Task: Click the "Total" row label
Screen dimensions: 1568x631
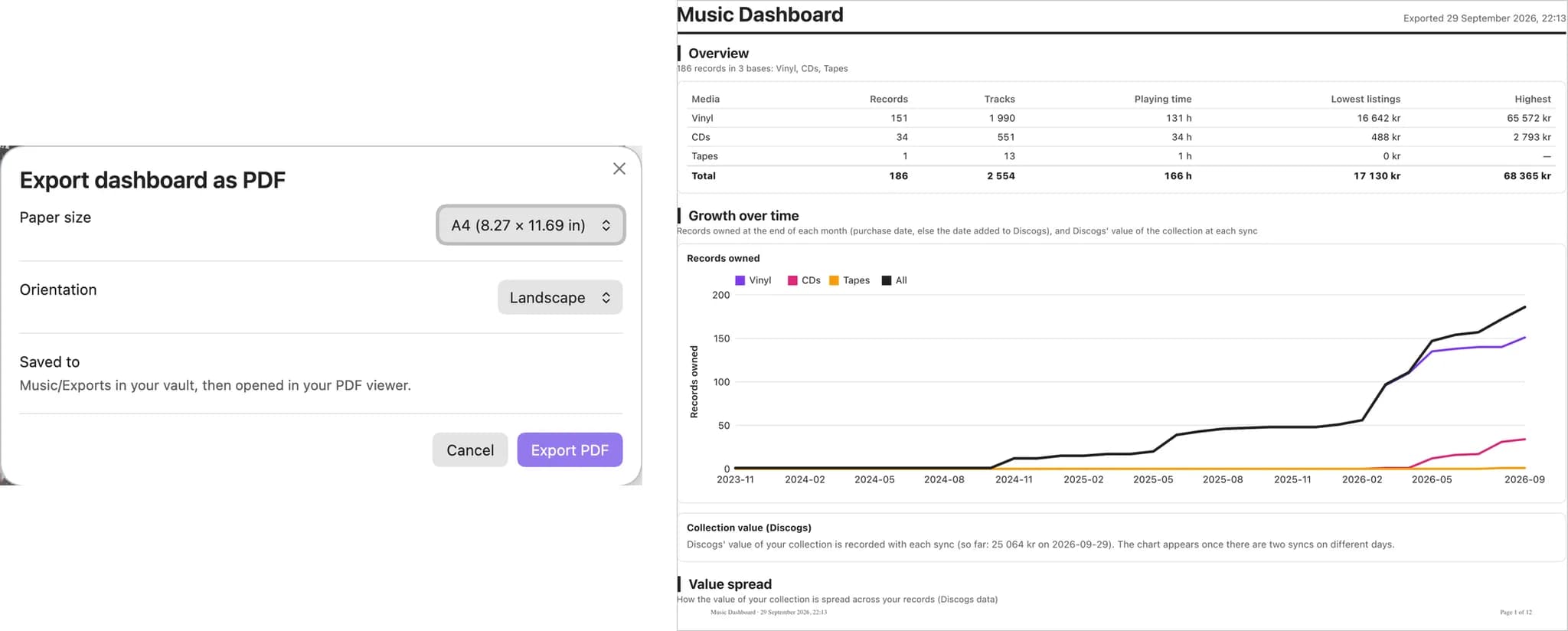Action: [x=704, y=176]
